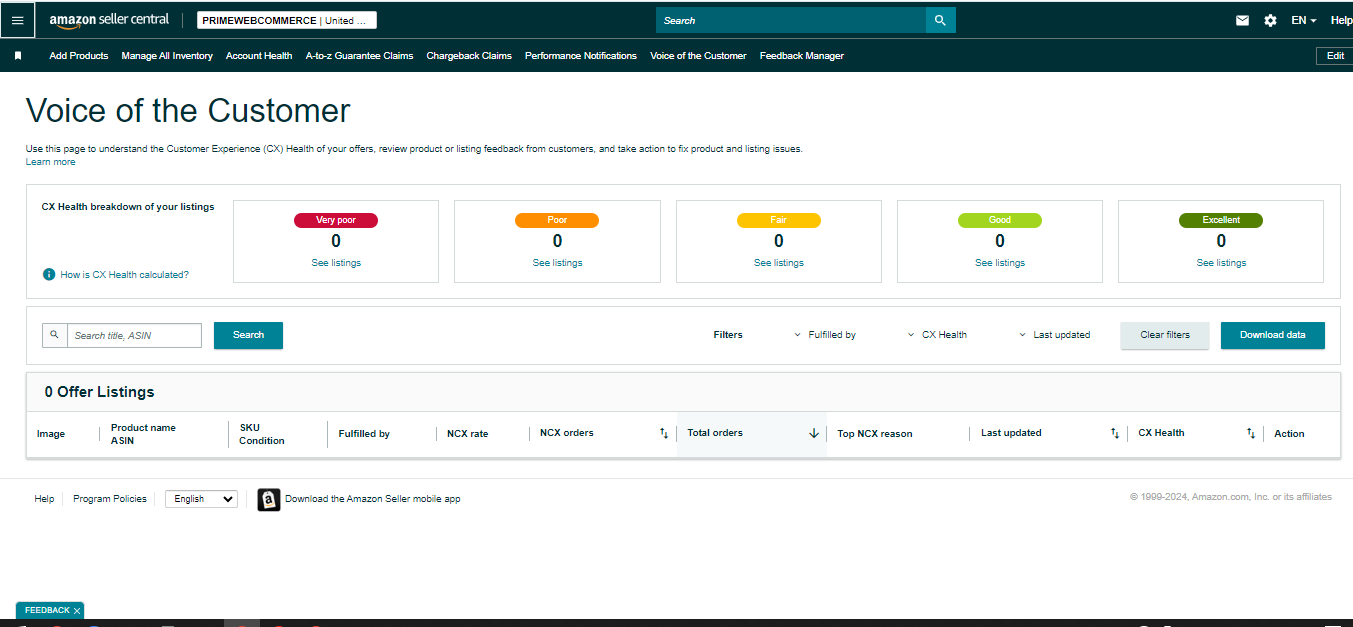Click the orange Poor badge
1353x627 pixels.
(557, 220)
